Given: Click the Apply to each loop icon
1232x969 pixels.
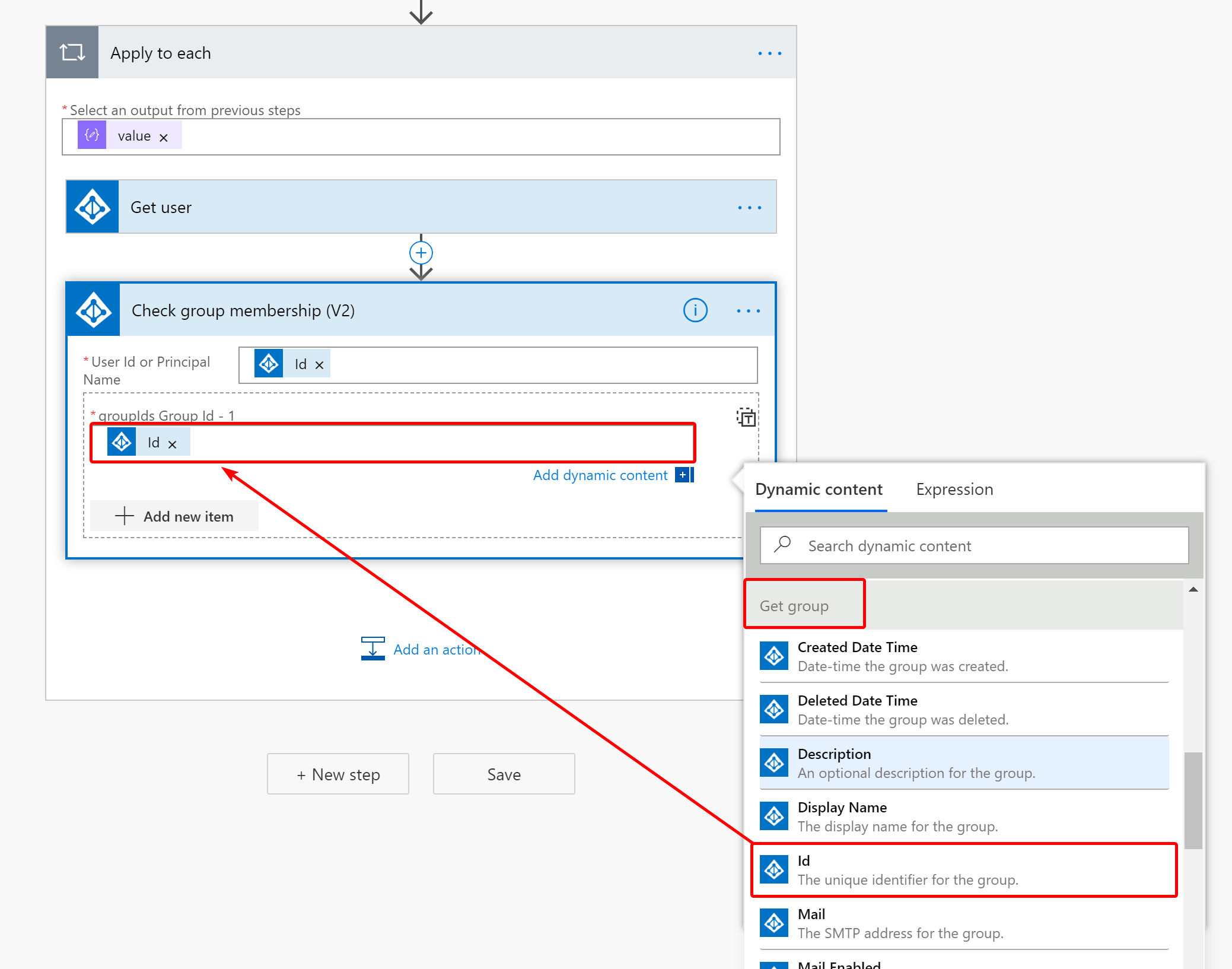Looking at the screenshot, I should point(72,52).
